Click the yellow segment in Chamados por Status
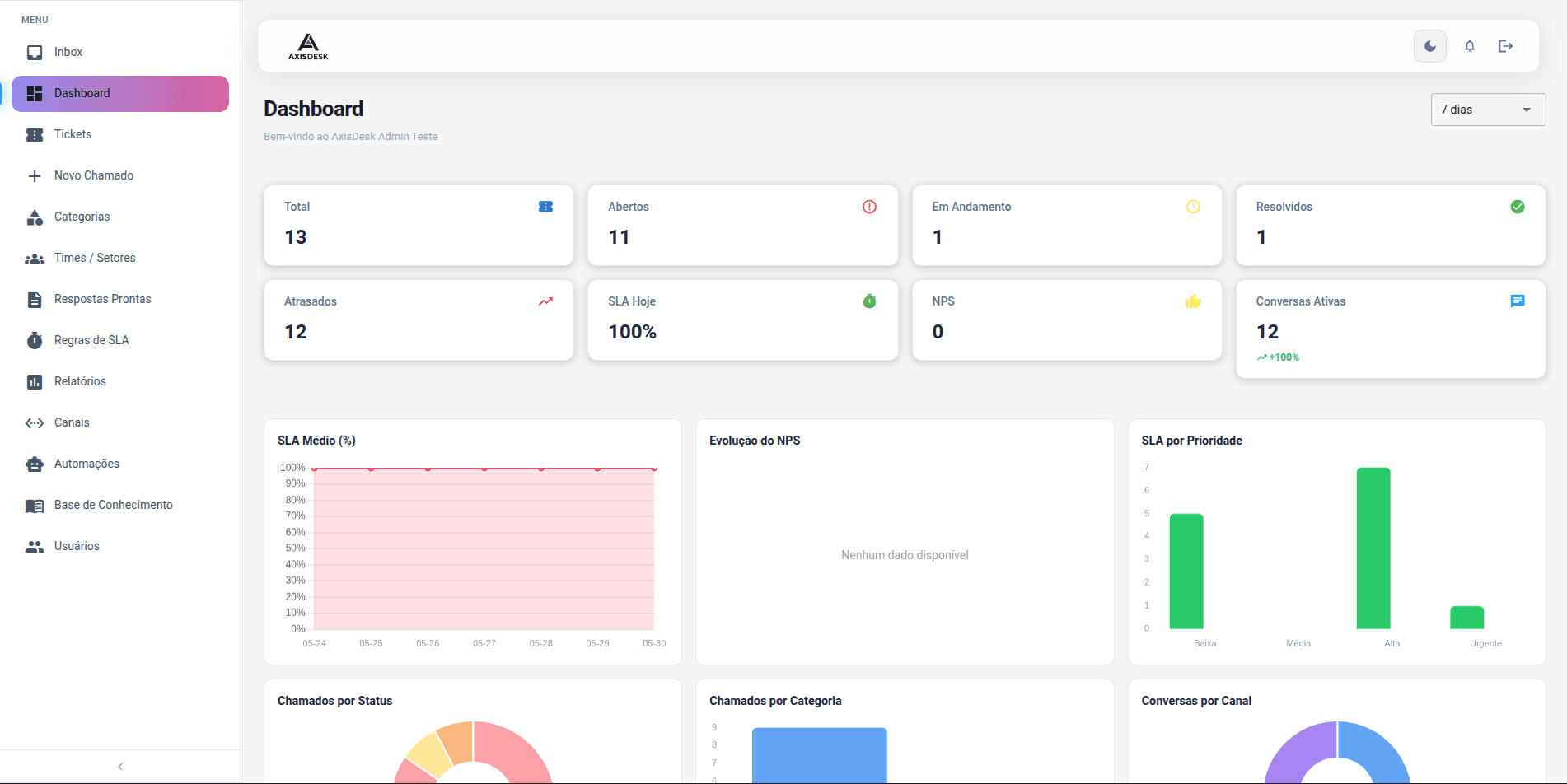The image size is (1567, 784). (x=428, y=754)
